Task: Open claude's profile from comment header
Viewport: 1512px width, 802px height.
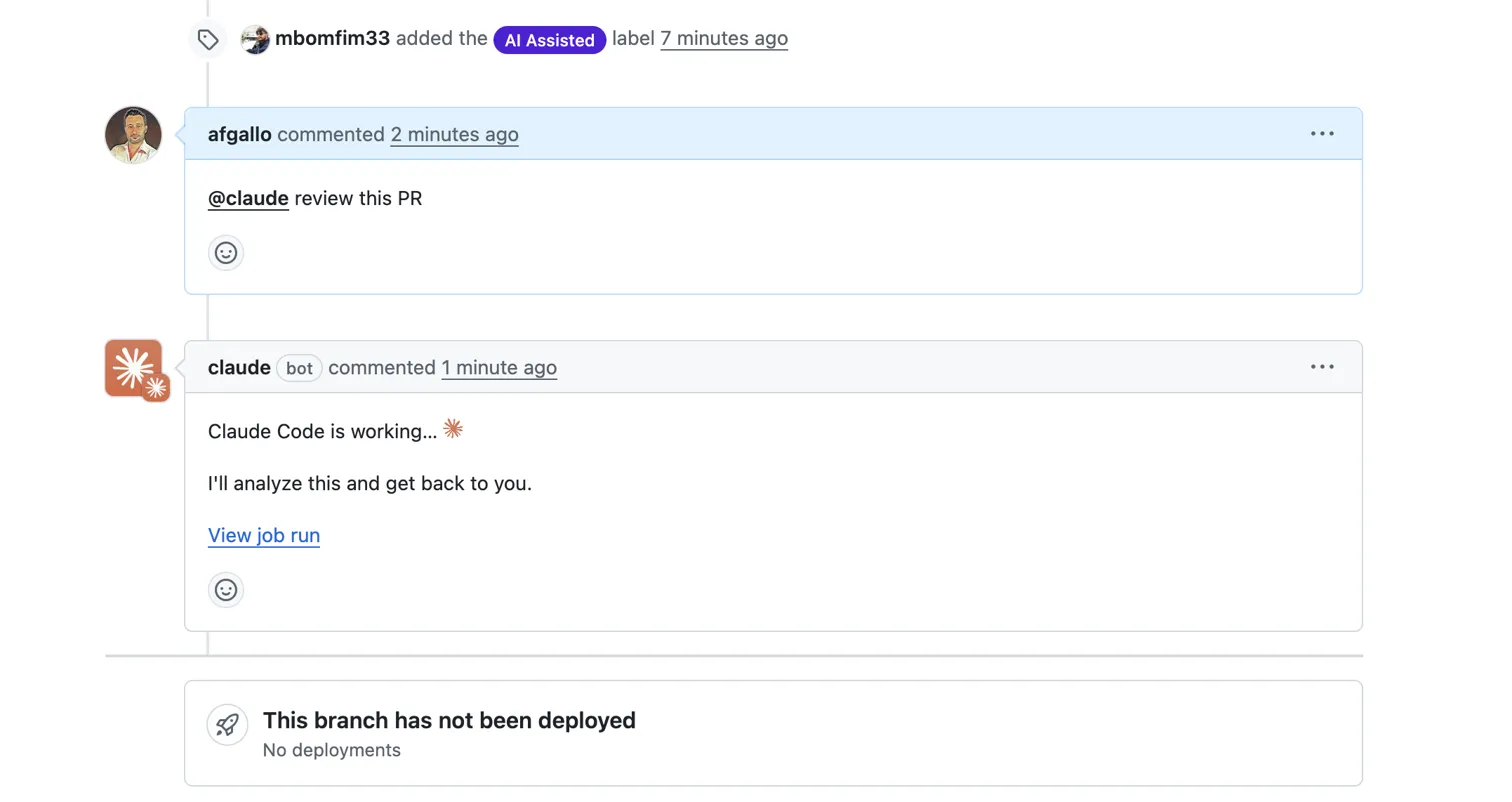Action: pyautogui.click(x=239, y=367)
